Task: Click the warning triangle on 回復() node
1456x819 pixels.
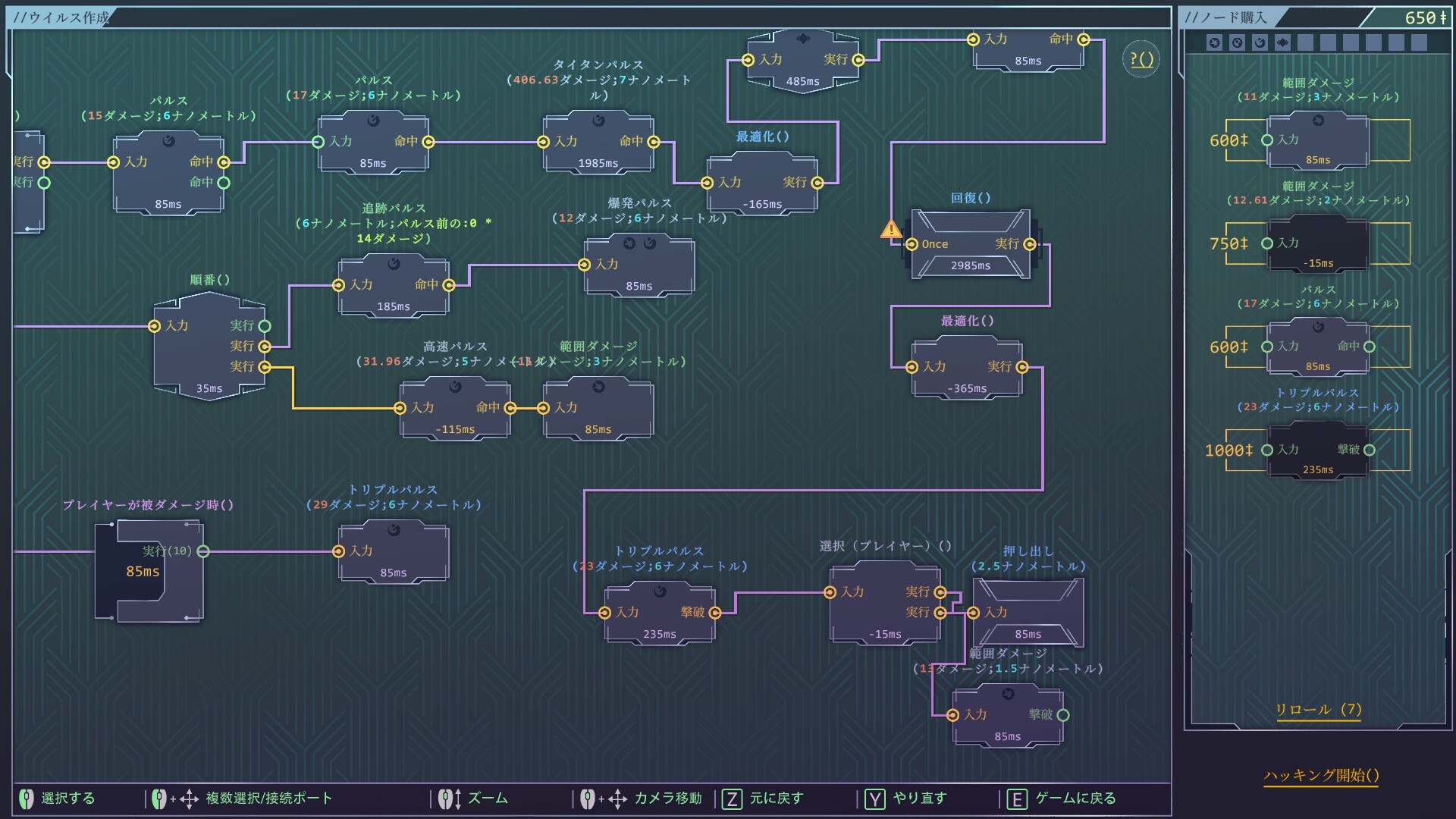Action: 891,229
